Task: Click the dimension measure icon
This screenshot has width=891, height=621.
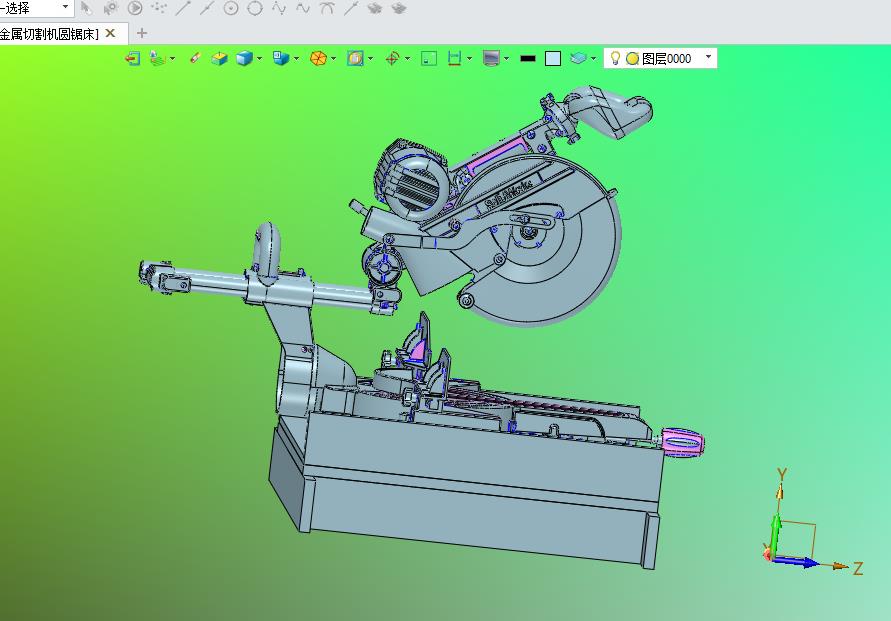Action: [454, 59]
